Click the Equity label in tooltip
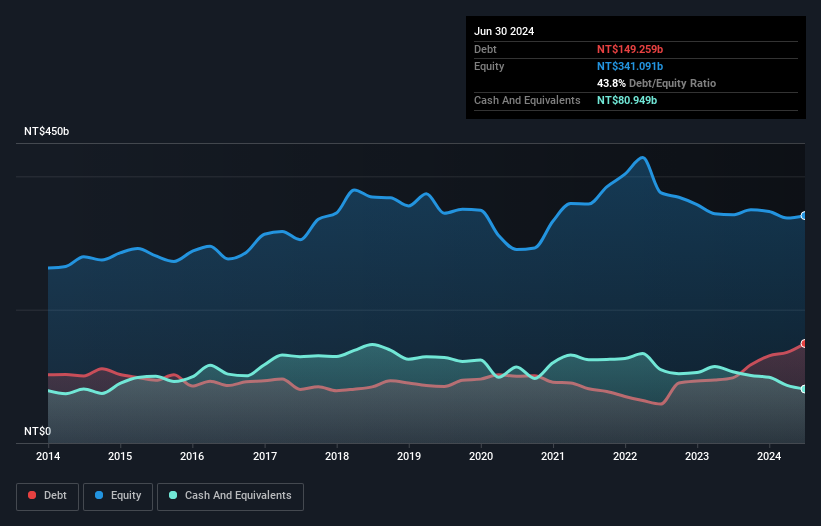Screen dimensions: 821x526 click(489, 66)
